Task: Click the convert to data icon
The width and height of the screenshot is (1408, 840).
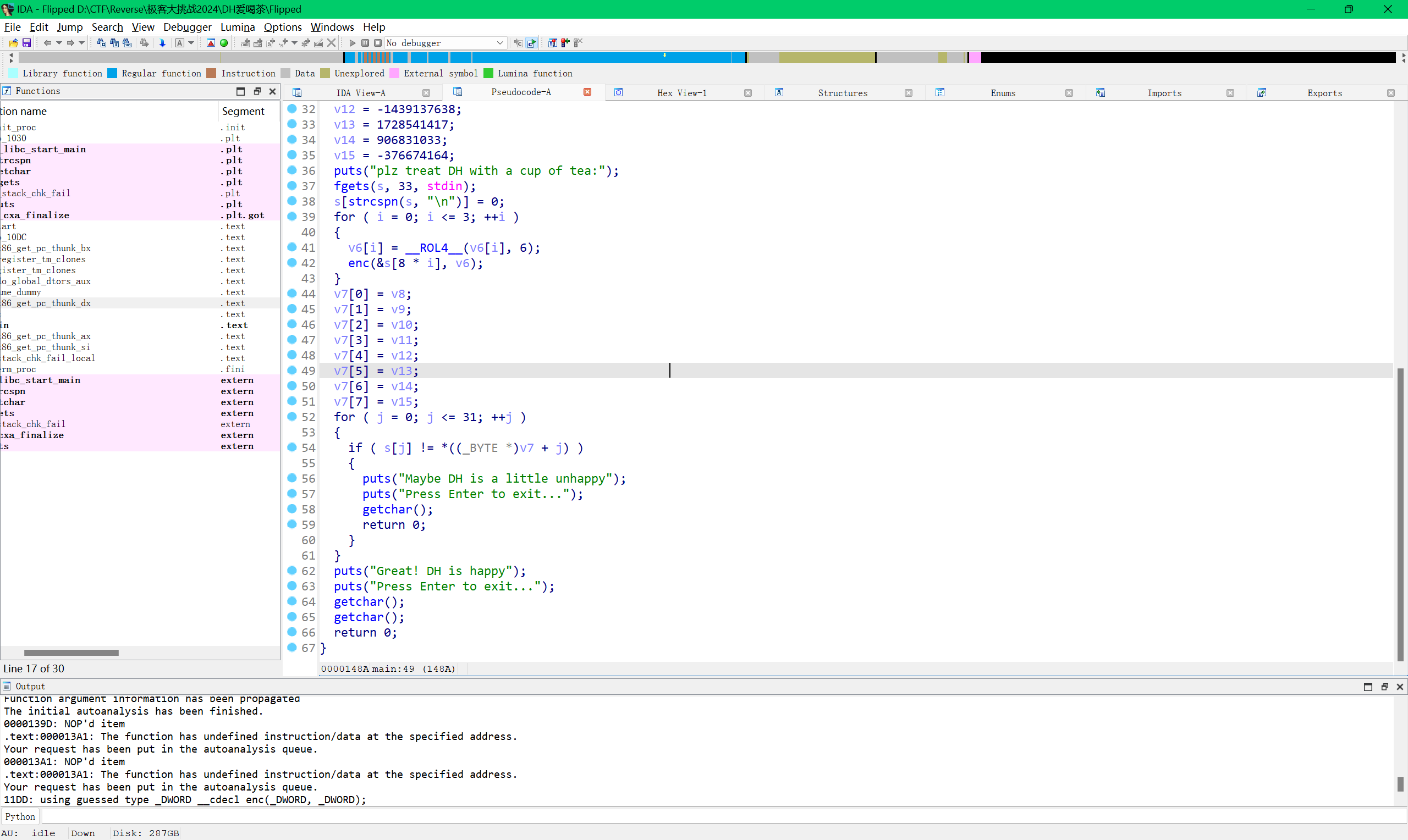Action: 257,43
